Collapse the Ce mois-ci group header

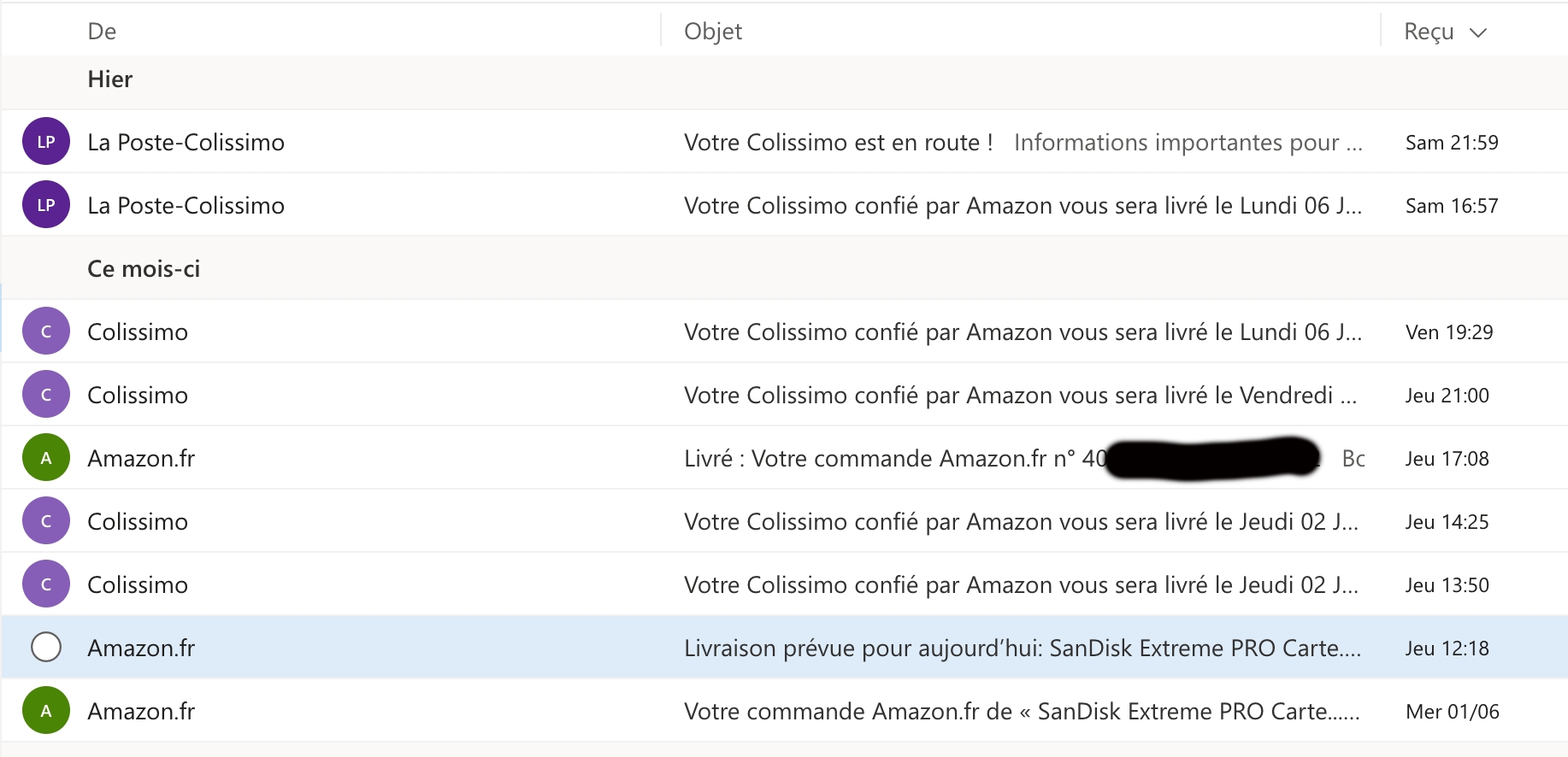[x=144, y=269]
